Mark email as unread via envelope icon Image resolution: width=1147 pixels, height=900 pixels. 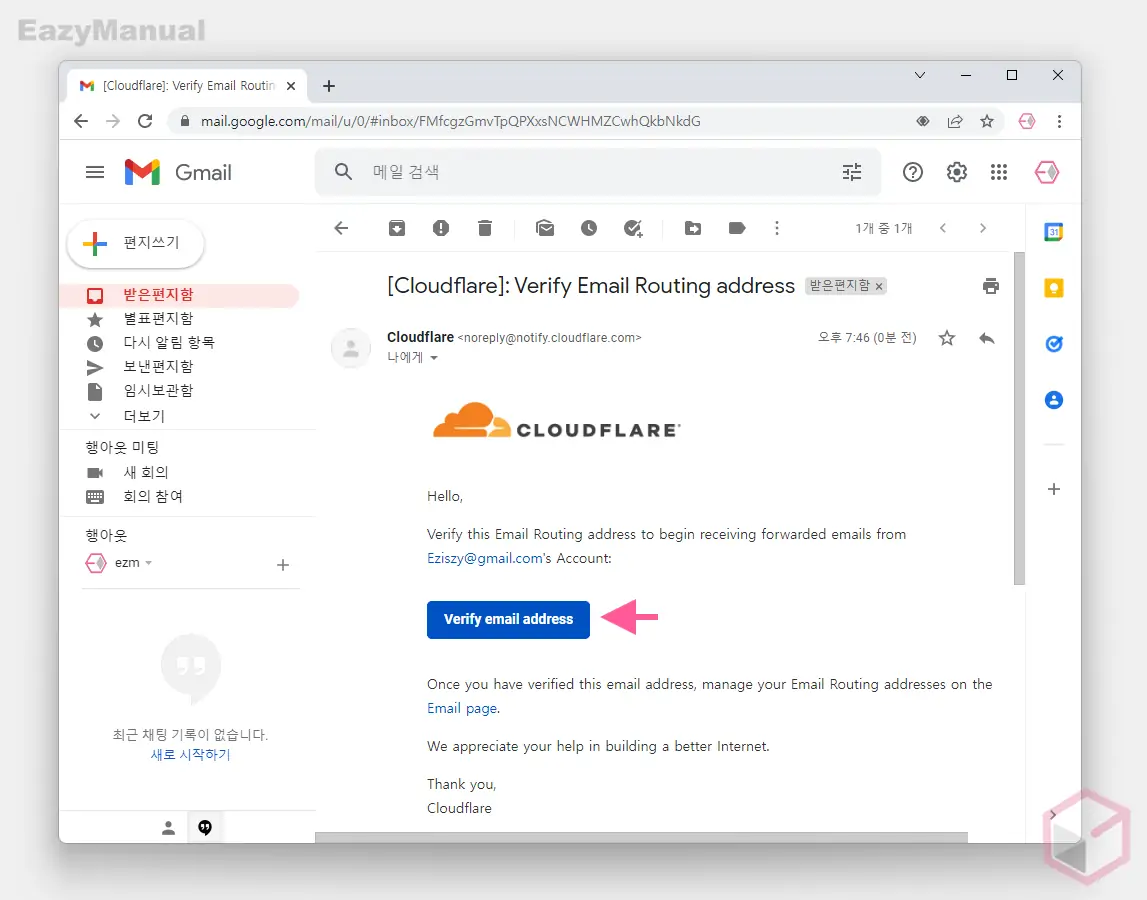[x=545, y=228]
